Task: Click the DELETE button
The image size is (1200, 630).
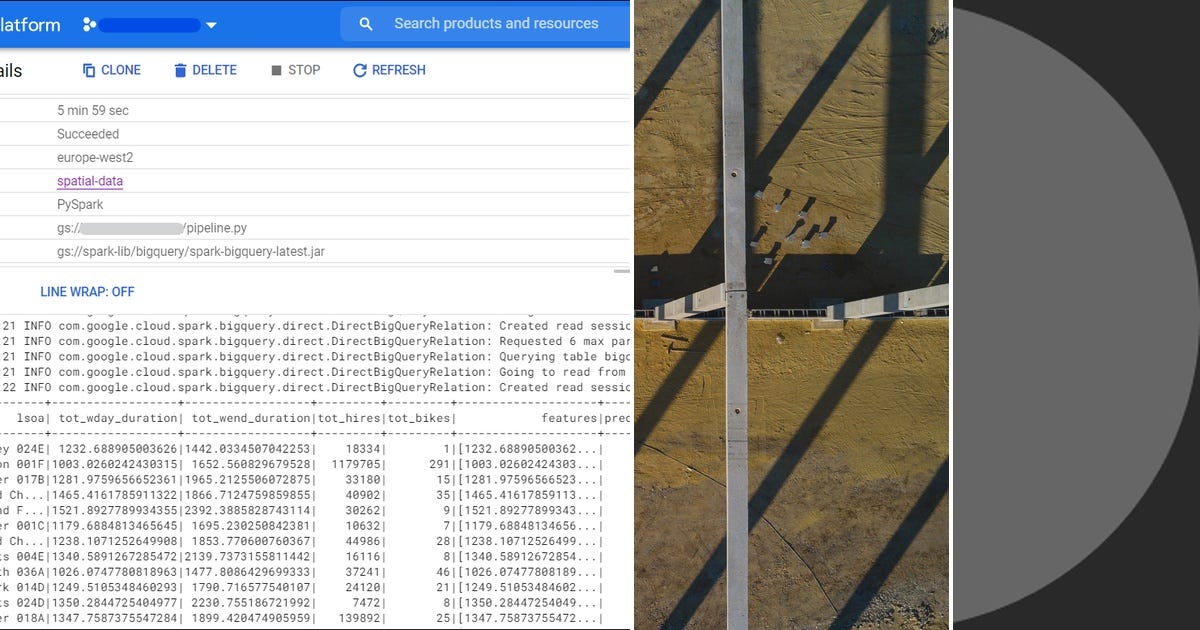Action: [205, 70]
